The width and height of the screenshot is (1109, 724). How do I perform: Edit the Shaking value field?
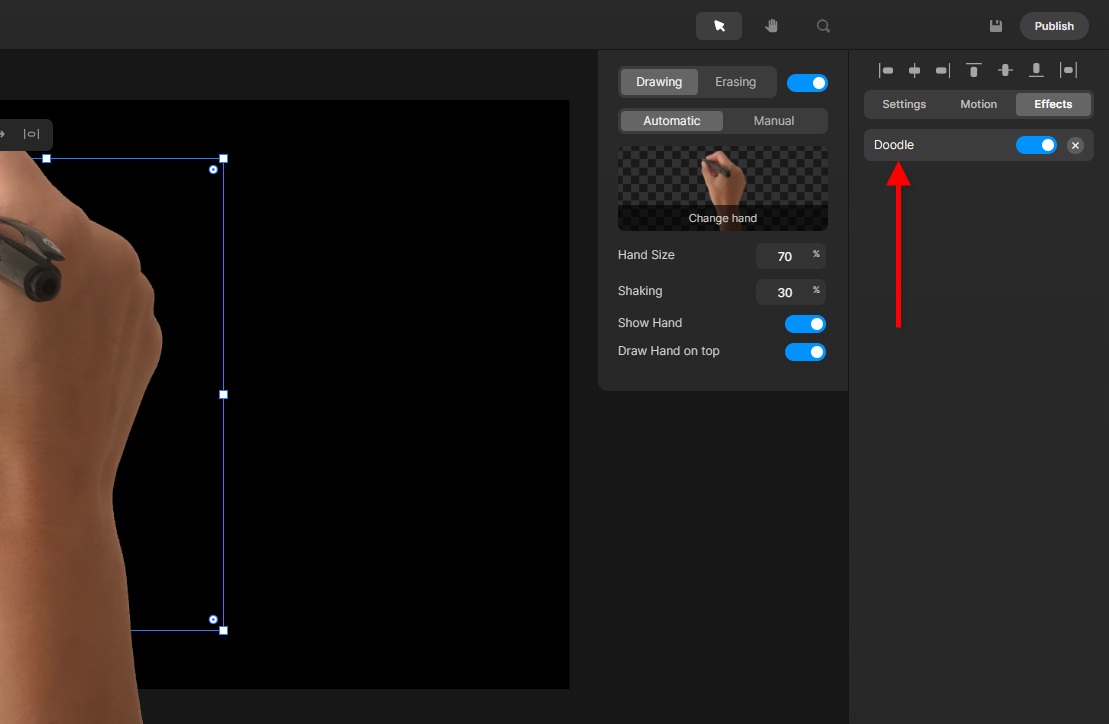coord(791,292)
